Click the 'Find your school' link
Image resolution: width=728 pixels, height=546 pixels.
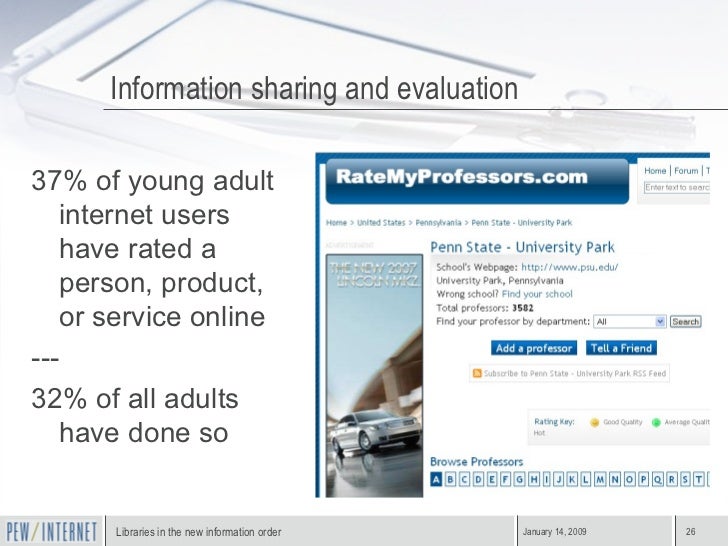537,294
